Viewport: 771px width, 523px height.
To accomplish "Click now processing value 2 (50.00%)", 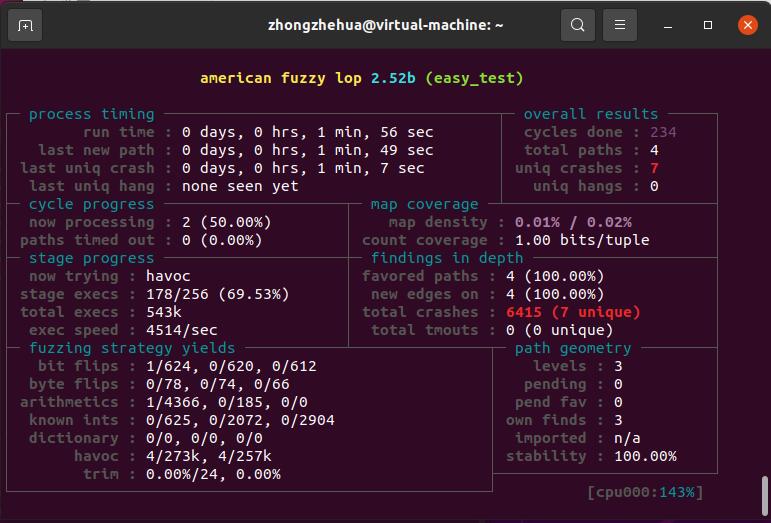I will tap(227, 222).
